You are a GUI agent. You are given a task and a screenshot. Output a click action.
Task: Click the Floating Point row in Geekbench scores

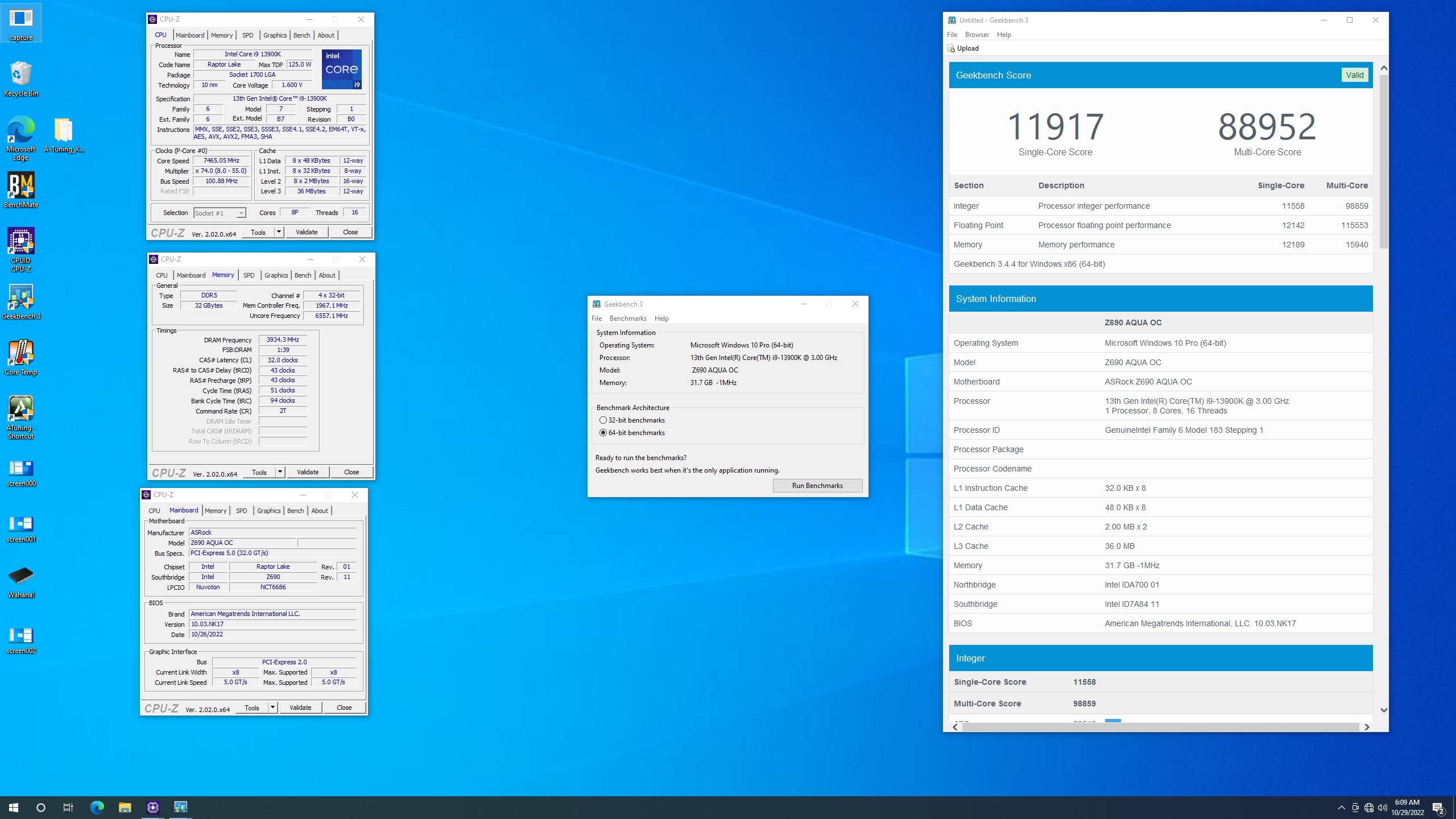(1160, 225)
